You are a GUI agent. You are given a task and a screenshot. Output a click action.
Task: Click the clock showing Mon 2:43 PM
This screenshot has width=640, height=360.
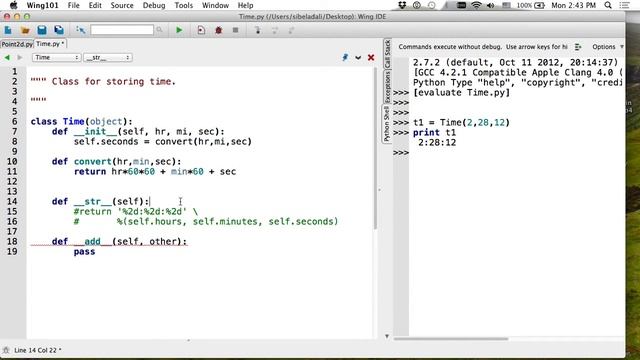coord(573,5)
